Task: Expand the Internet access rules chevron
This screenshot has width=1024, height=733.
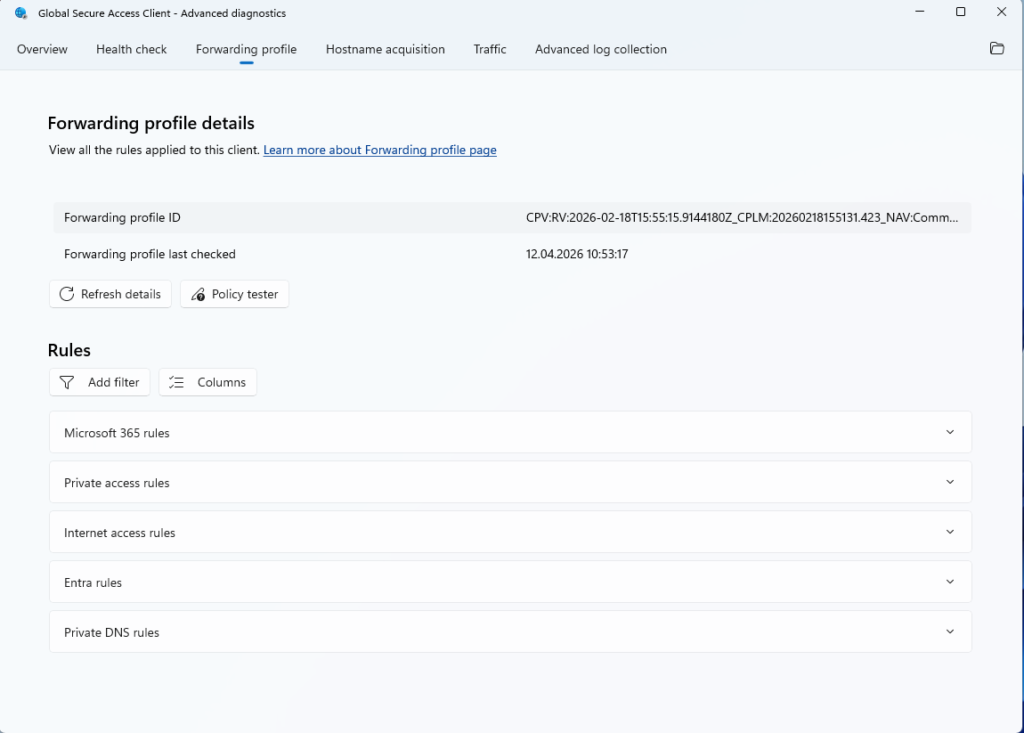Action: 950,532
